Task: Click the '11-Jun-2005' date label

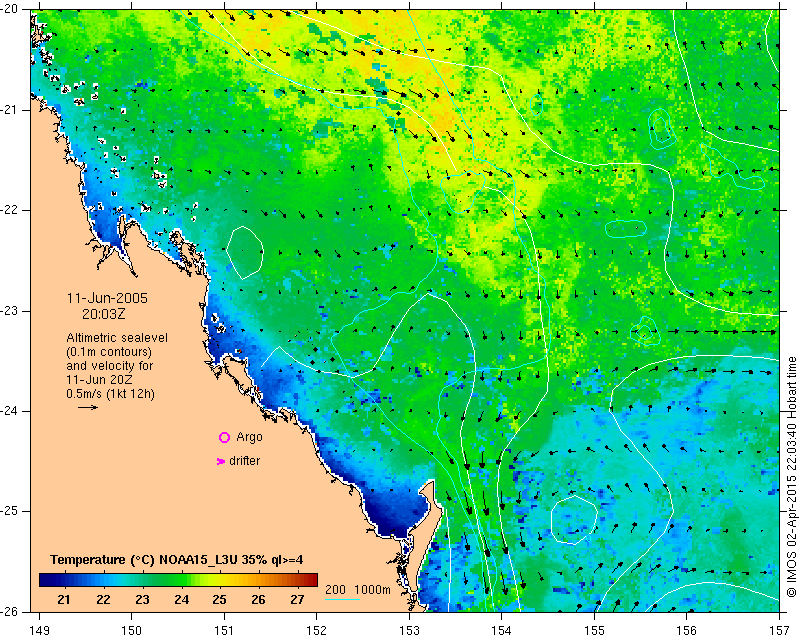Action: (107, 298)
